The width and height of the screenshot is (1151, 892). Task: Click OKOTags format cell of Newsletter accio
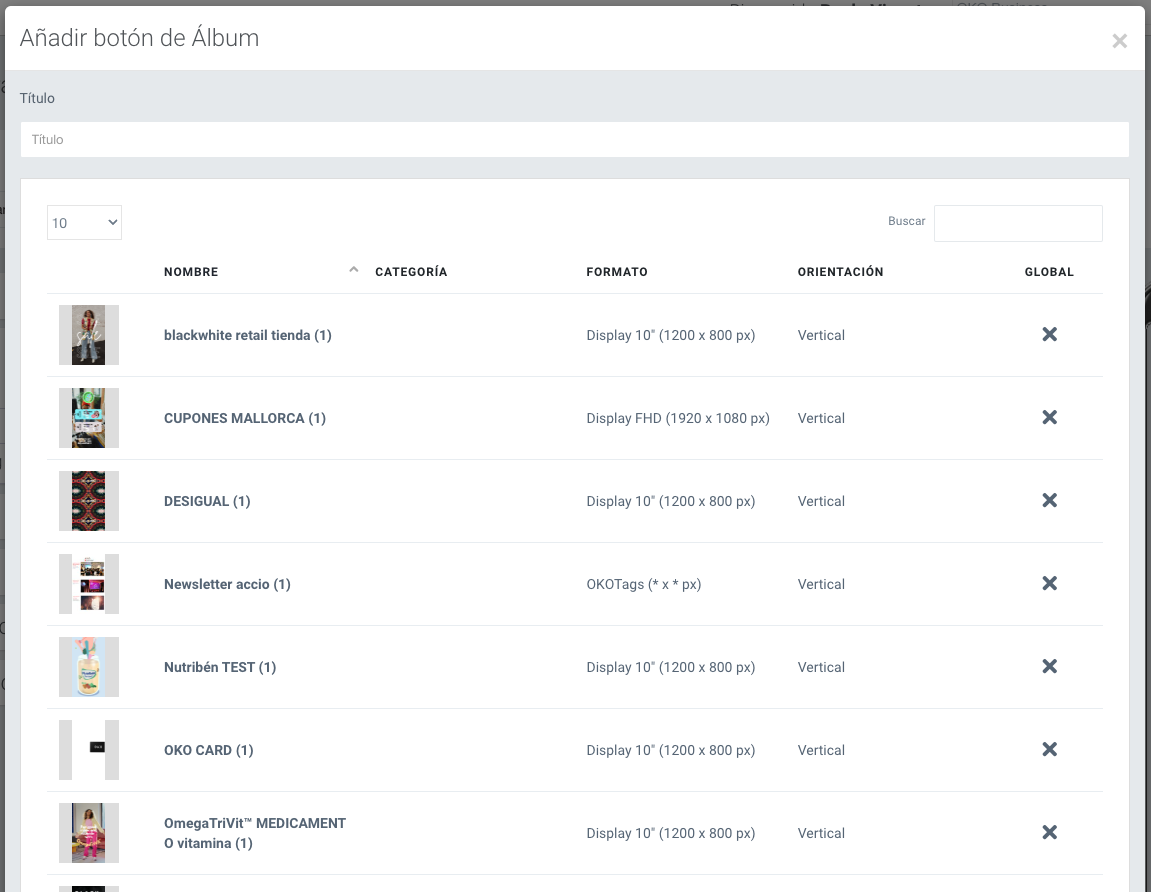click(643, 584)
